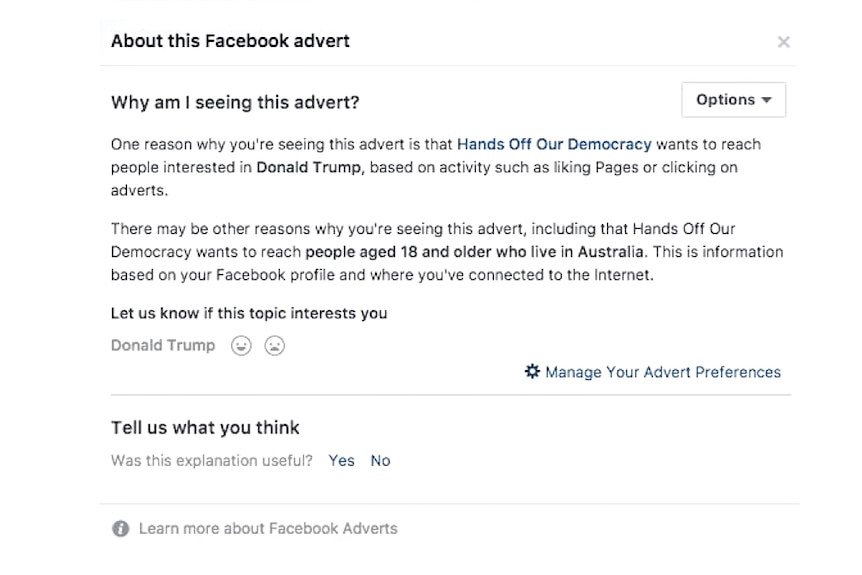Screen dimensions: 862x575
Task: Answer Yes to explanation being useful
Action: tap(341, 461)
